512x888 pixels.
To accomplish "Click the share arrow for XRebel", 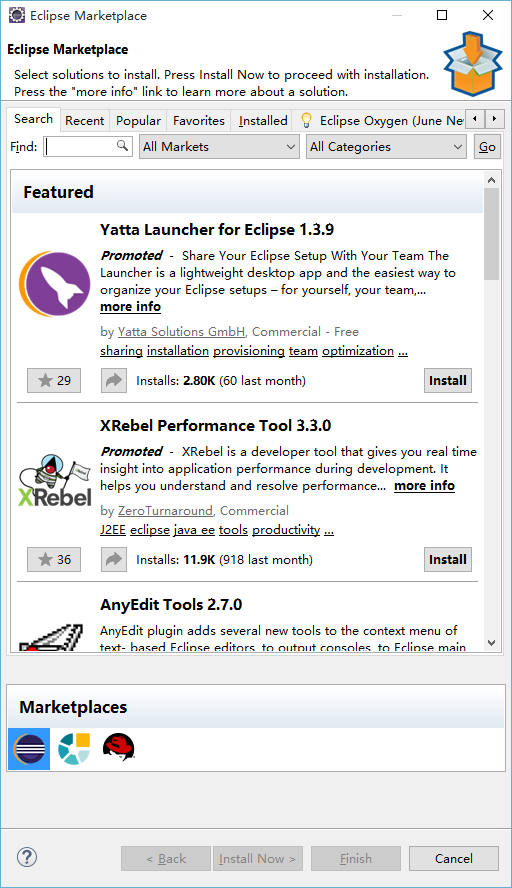I will click(114, 560).
